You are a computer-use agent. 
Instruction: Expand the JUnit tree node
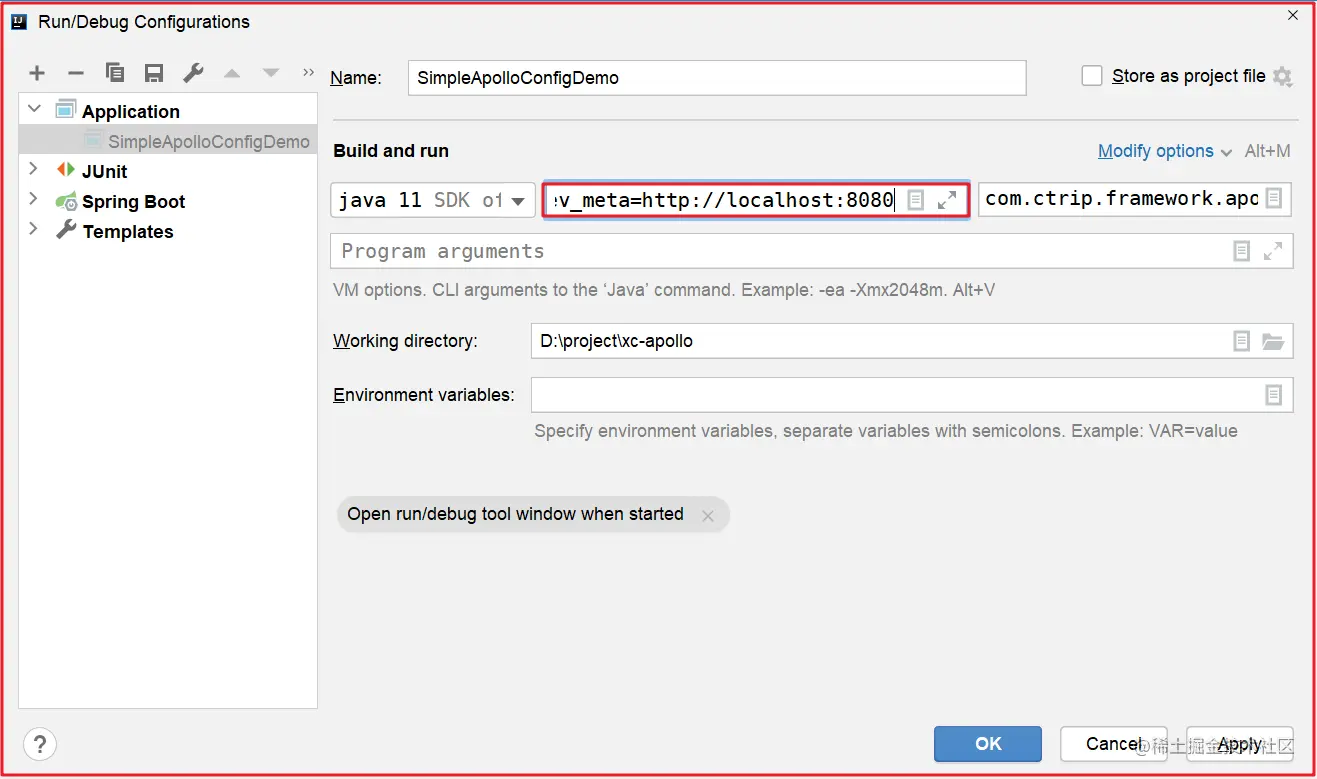tap(34, 170)
